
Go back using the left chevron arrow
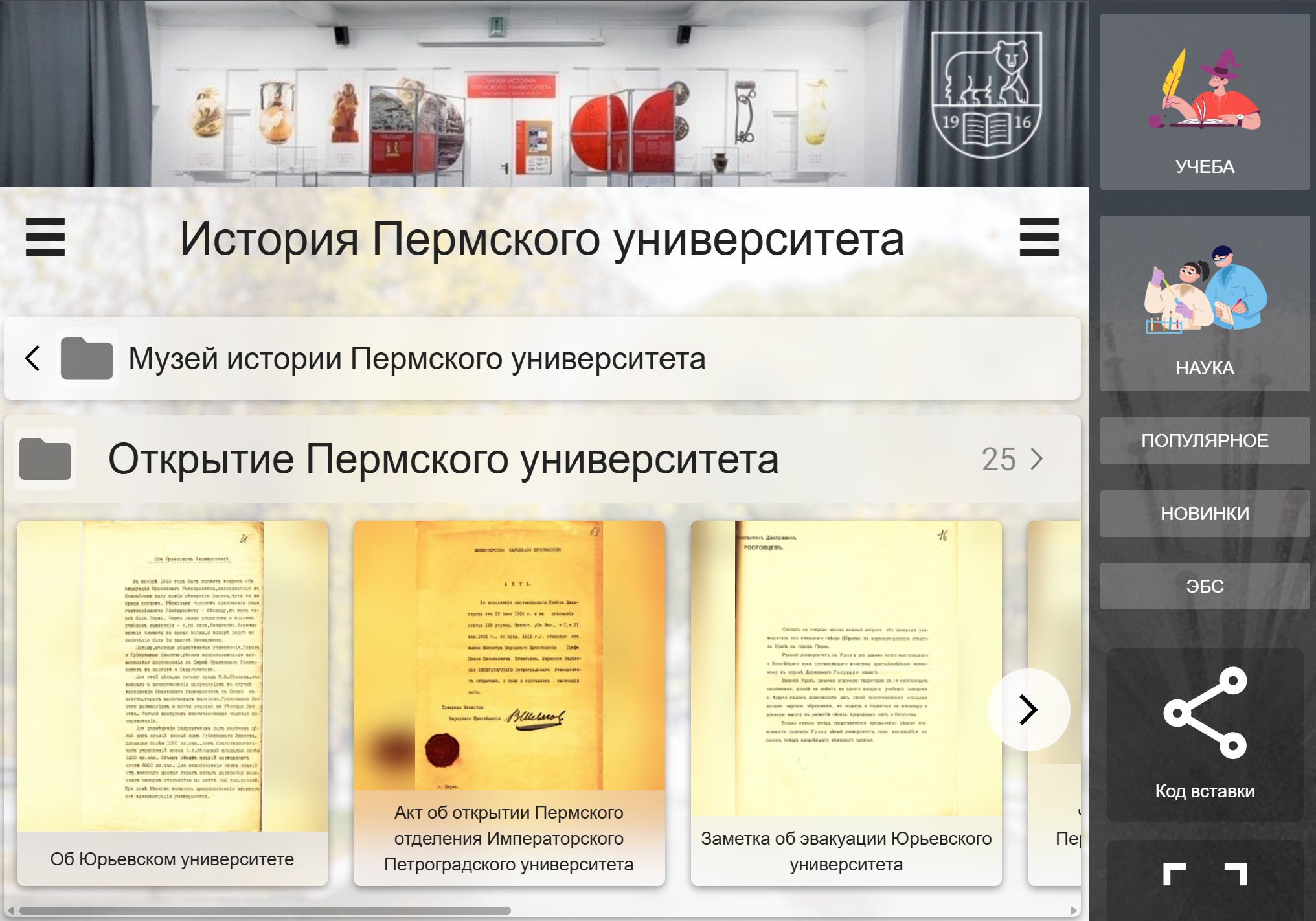coord(32,358)
